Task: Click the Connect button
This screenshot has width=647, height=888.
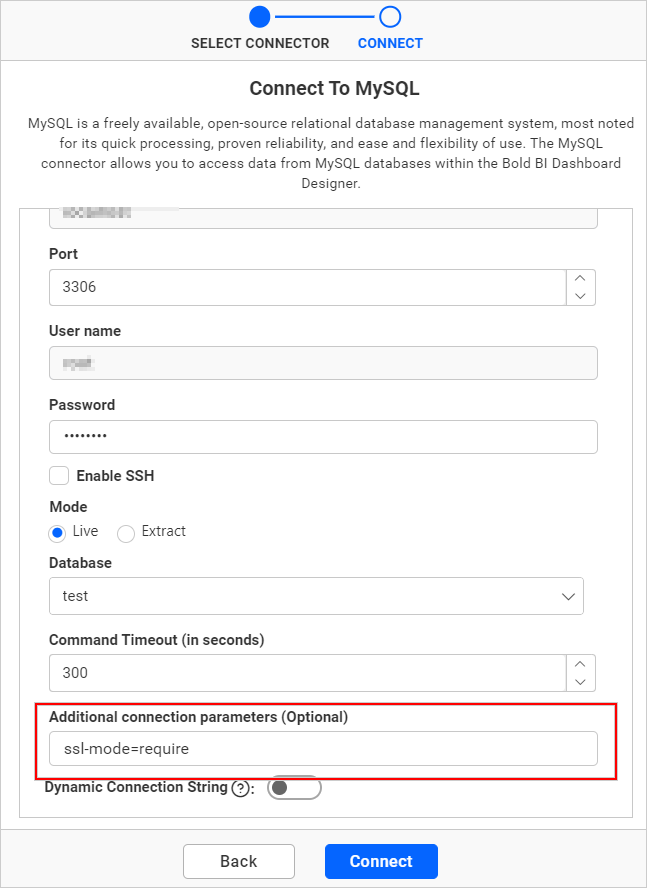Action: coord(381,861)
